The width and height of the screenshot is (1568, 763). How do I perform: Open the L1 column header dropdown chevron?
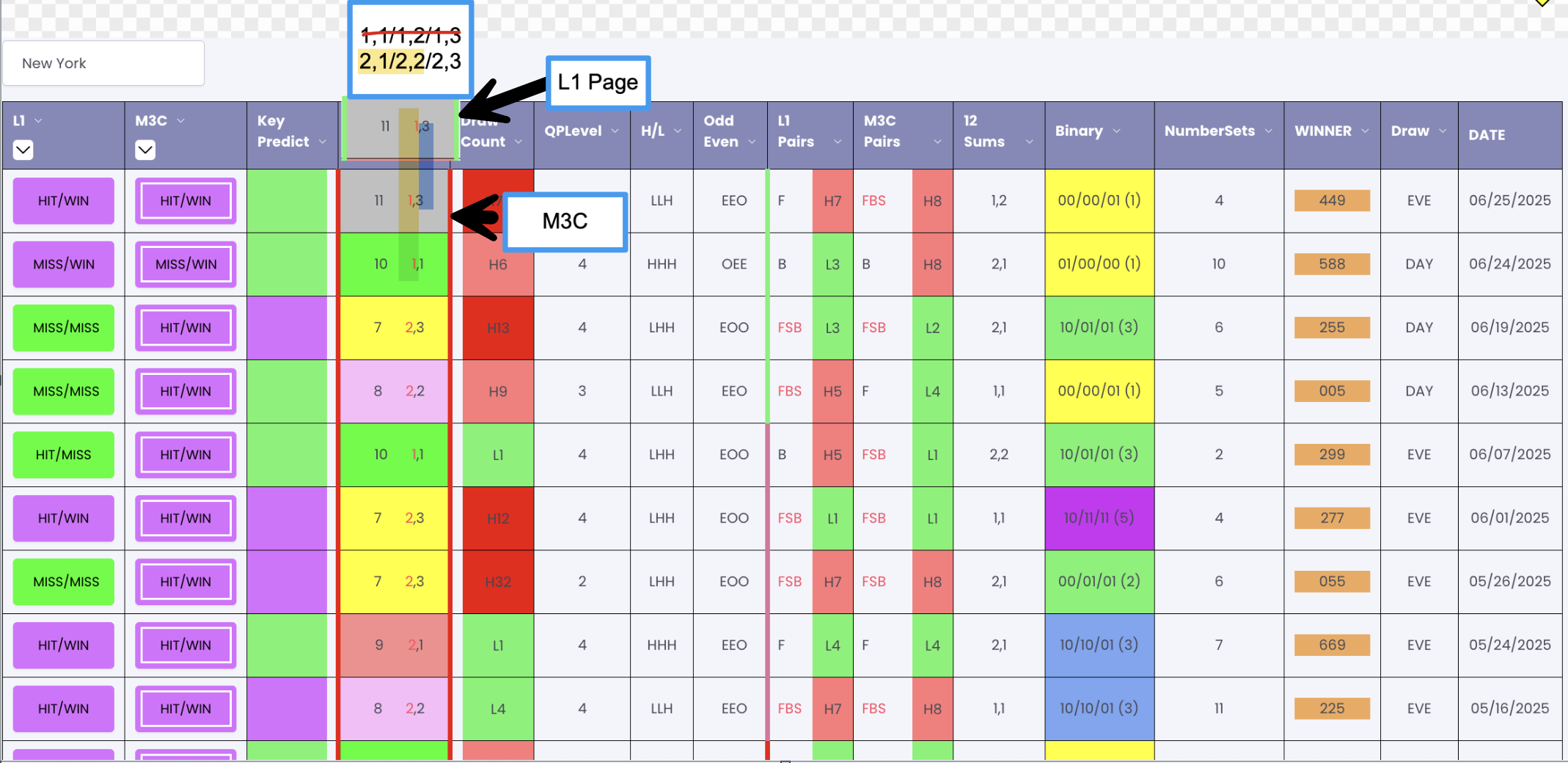point(38,121)
